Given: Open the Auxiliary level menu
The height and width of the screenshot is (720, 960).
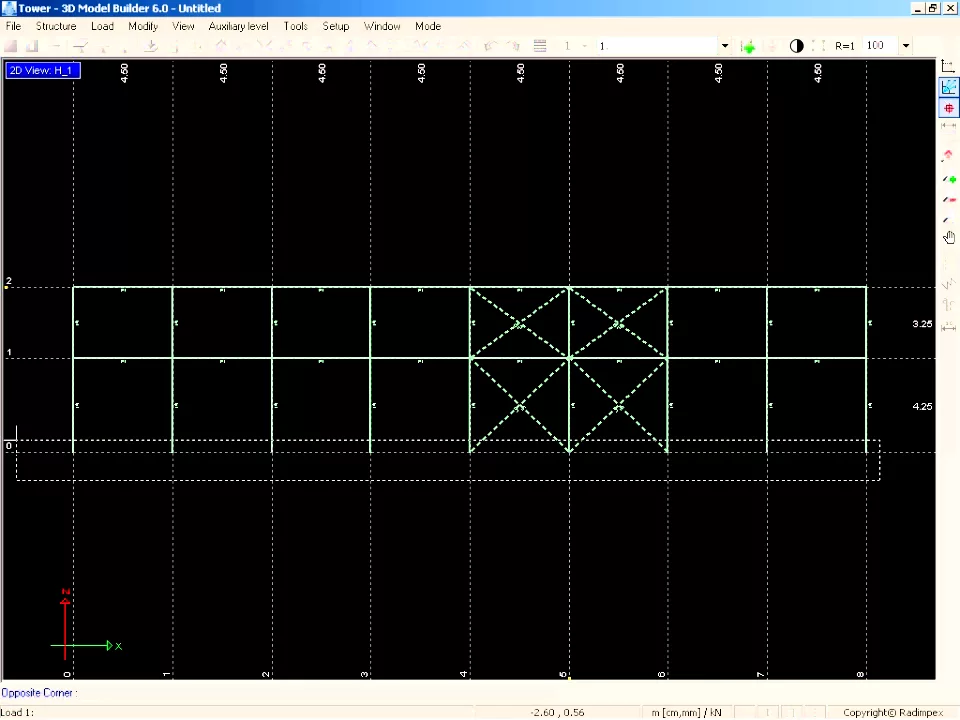Looking at the screenshot, I should click(x=238, y=26).
